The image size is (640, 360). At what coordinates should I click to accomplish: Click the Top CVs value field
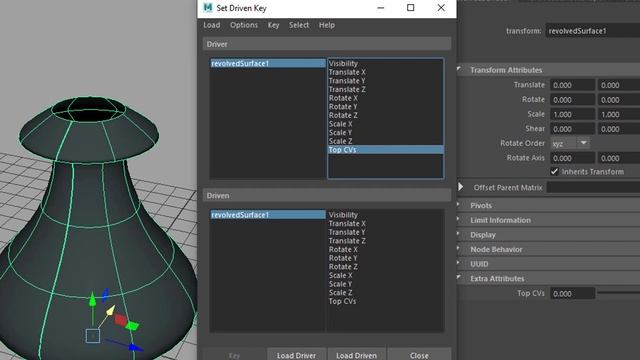pyautogui.click(x=572, y=293)
